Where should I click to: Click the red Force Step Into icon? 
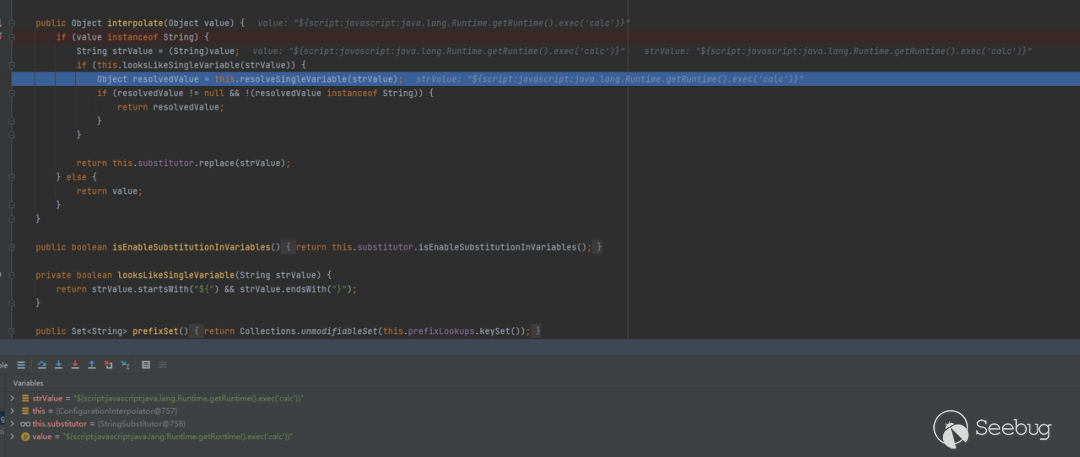pos(75,365)
